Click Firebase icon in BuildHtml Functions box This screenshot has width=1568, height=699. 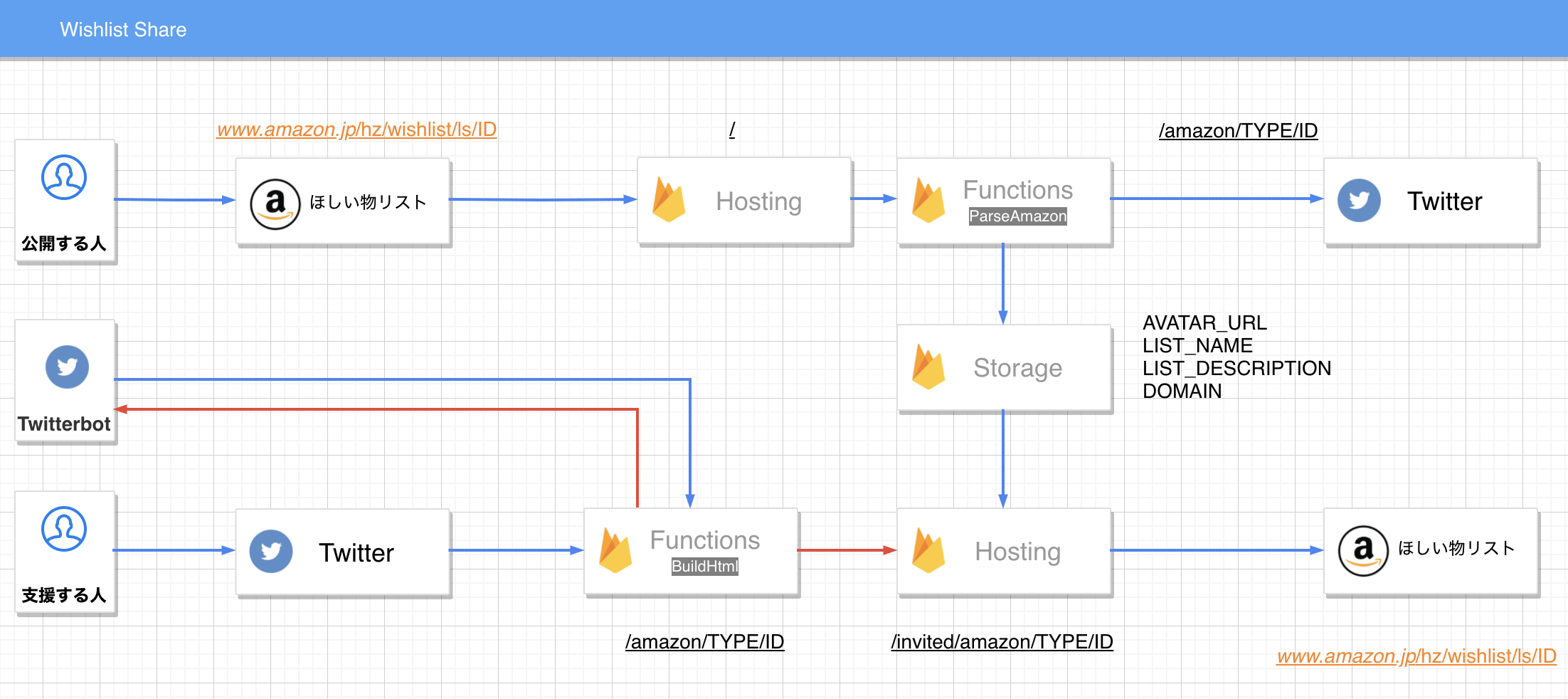[615, 550]
